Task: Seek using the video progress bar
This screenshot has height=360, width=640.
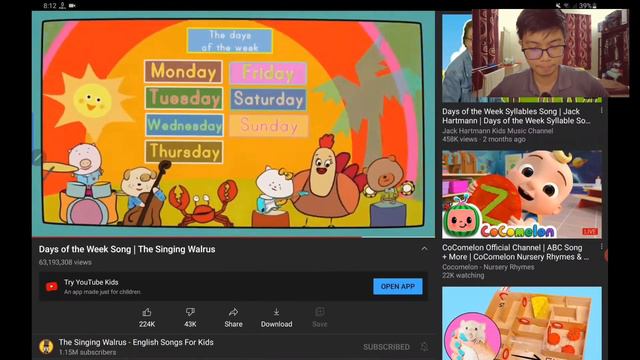Action: 233,237
